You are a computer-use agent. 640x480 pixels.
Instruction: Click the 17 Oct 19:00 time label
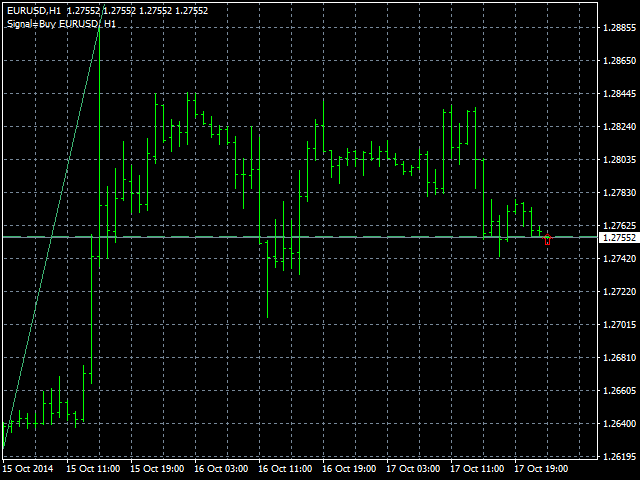pyautogui.click(x=541, y=468)
